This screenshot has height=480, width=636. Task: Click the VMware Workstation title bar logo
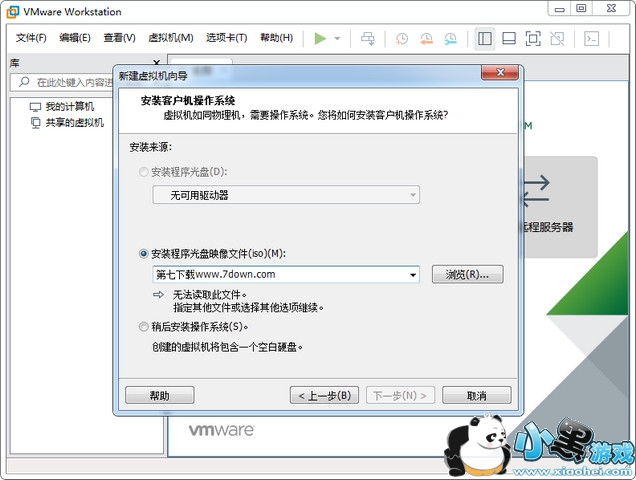click(13, 12)
